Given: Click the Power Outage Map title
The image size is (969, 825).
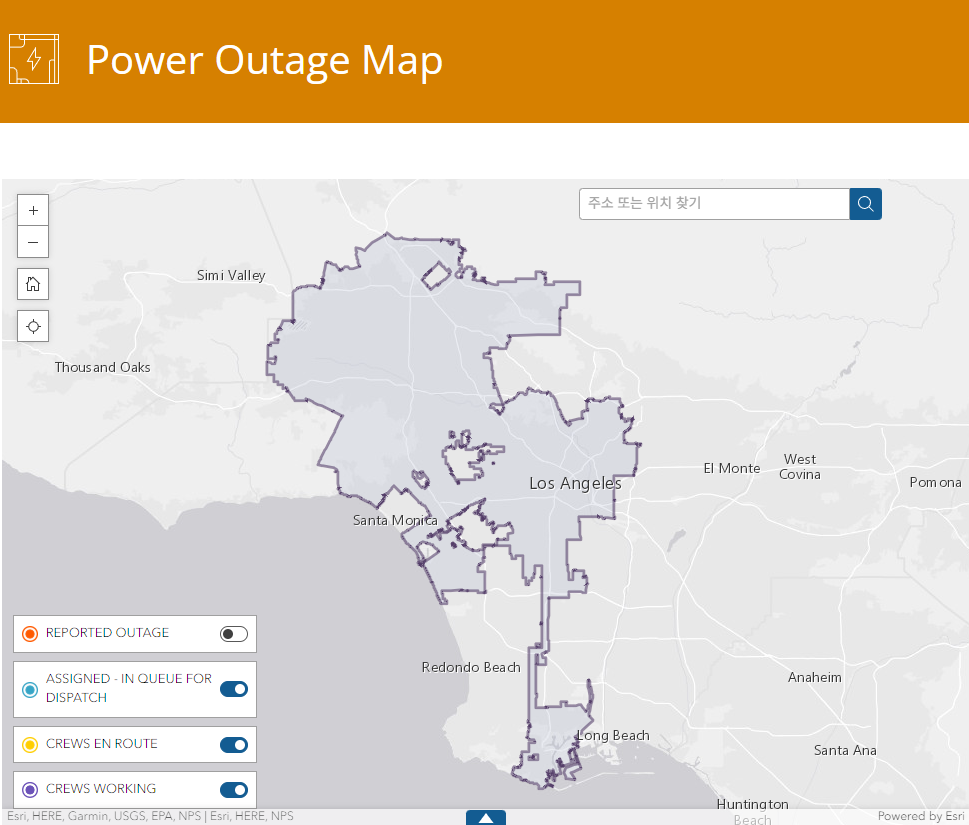Looking at the screenshot, I should [264, 61].
